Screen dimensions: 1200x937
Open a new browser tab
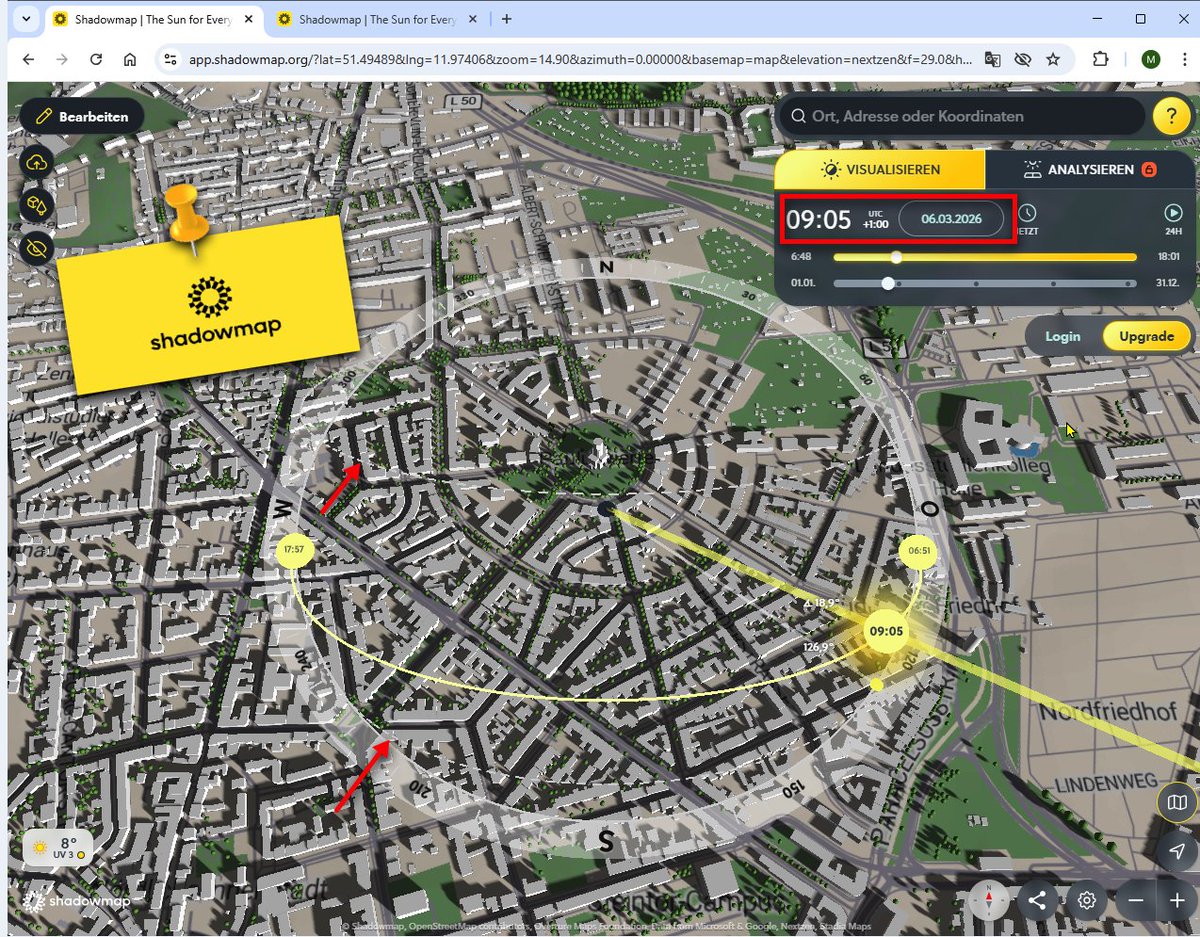507,19
